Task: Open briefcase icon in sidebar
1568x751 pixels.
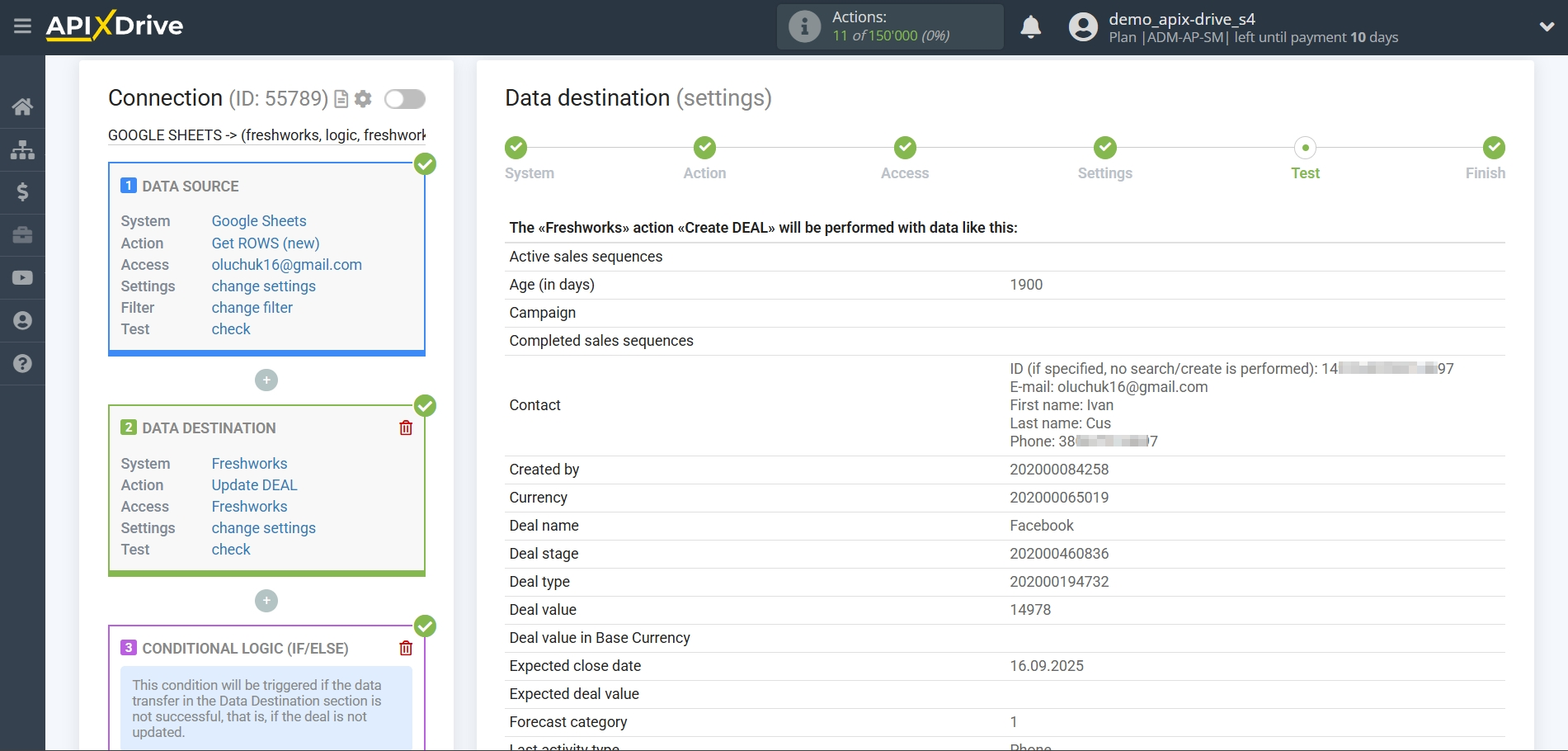Action: (x=22, y=235)
